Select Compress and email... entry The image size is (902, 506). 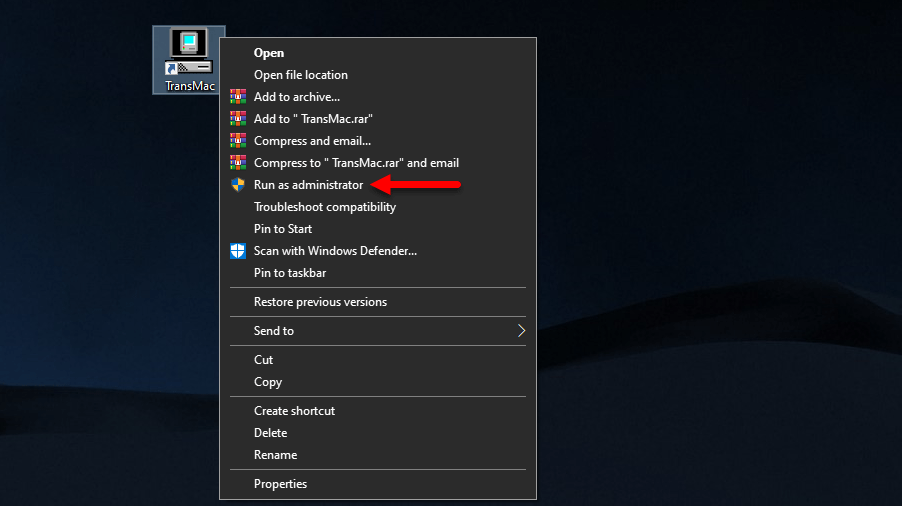[378, 141]
